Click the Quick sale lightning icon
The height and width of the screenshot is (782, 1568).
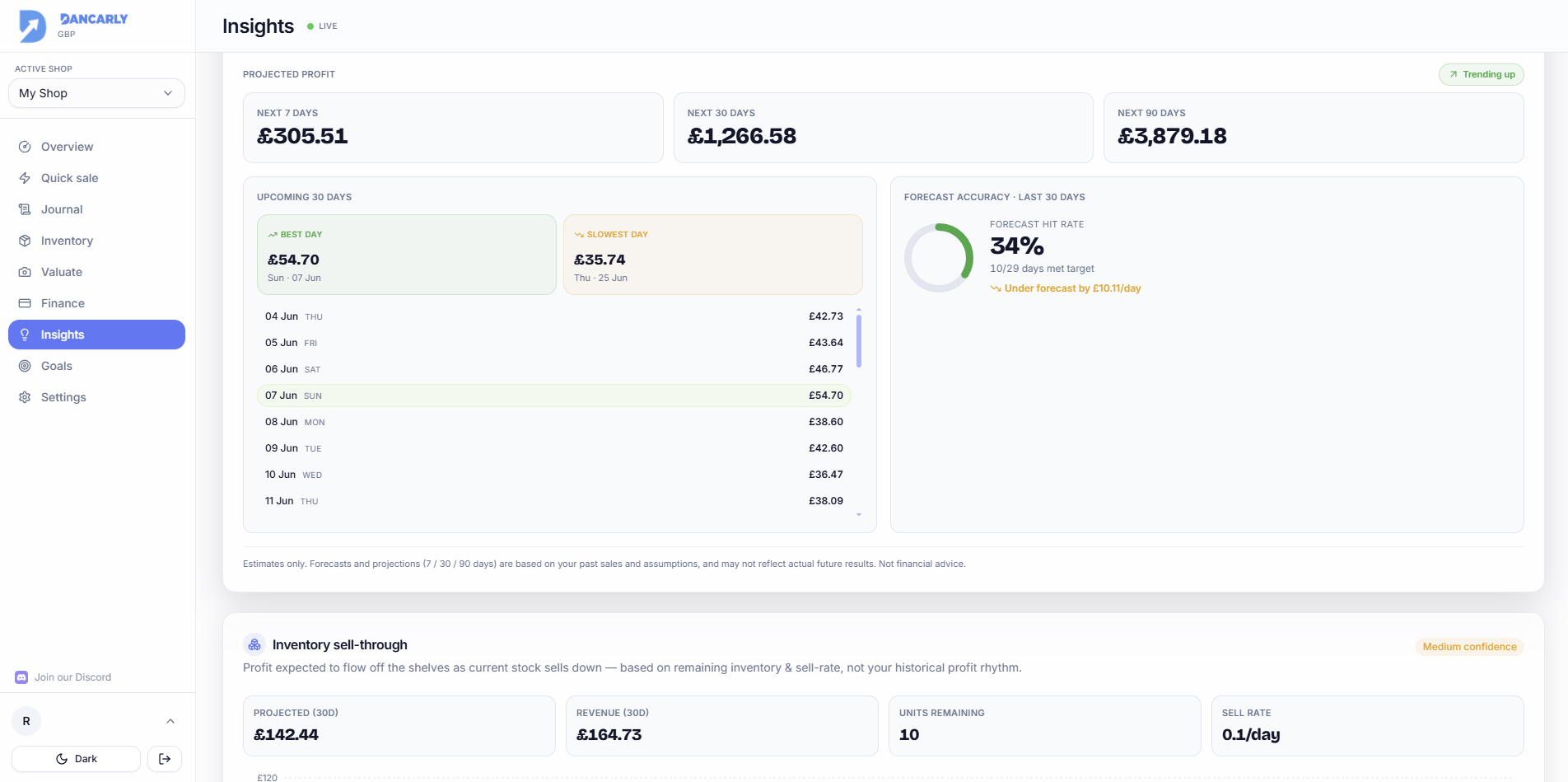point(25,178)
